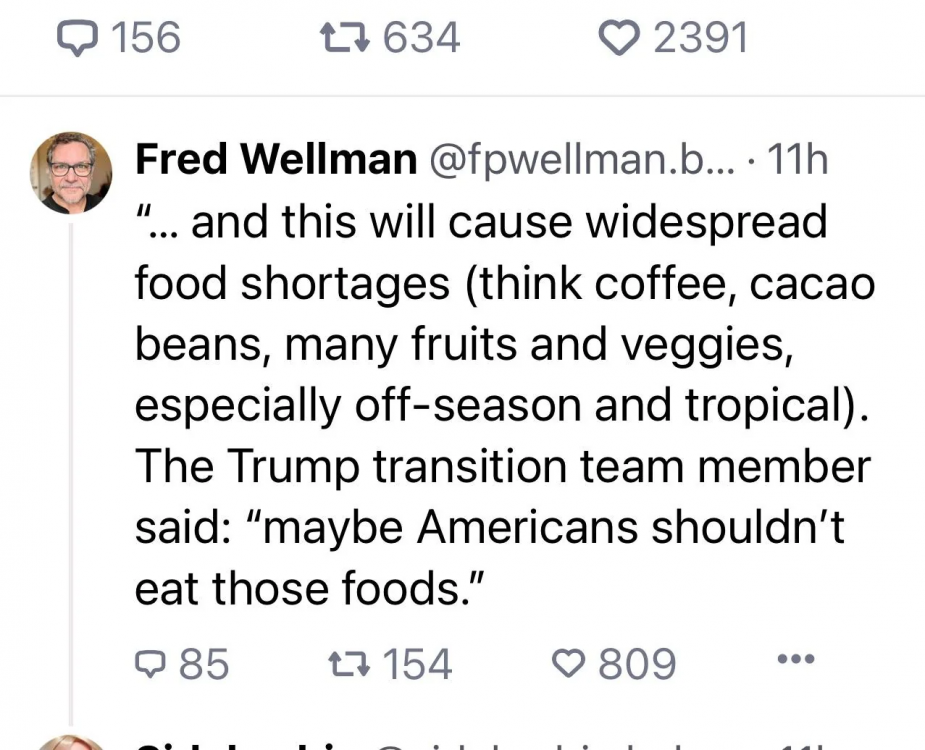Screen dimensions: 925x750
Task: Click the 85 replies count
Action: (x=205, y=663)
